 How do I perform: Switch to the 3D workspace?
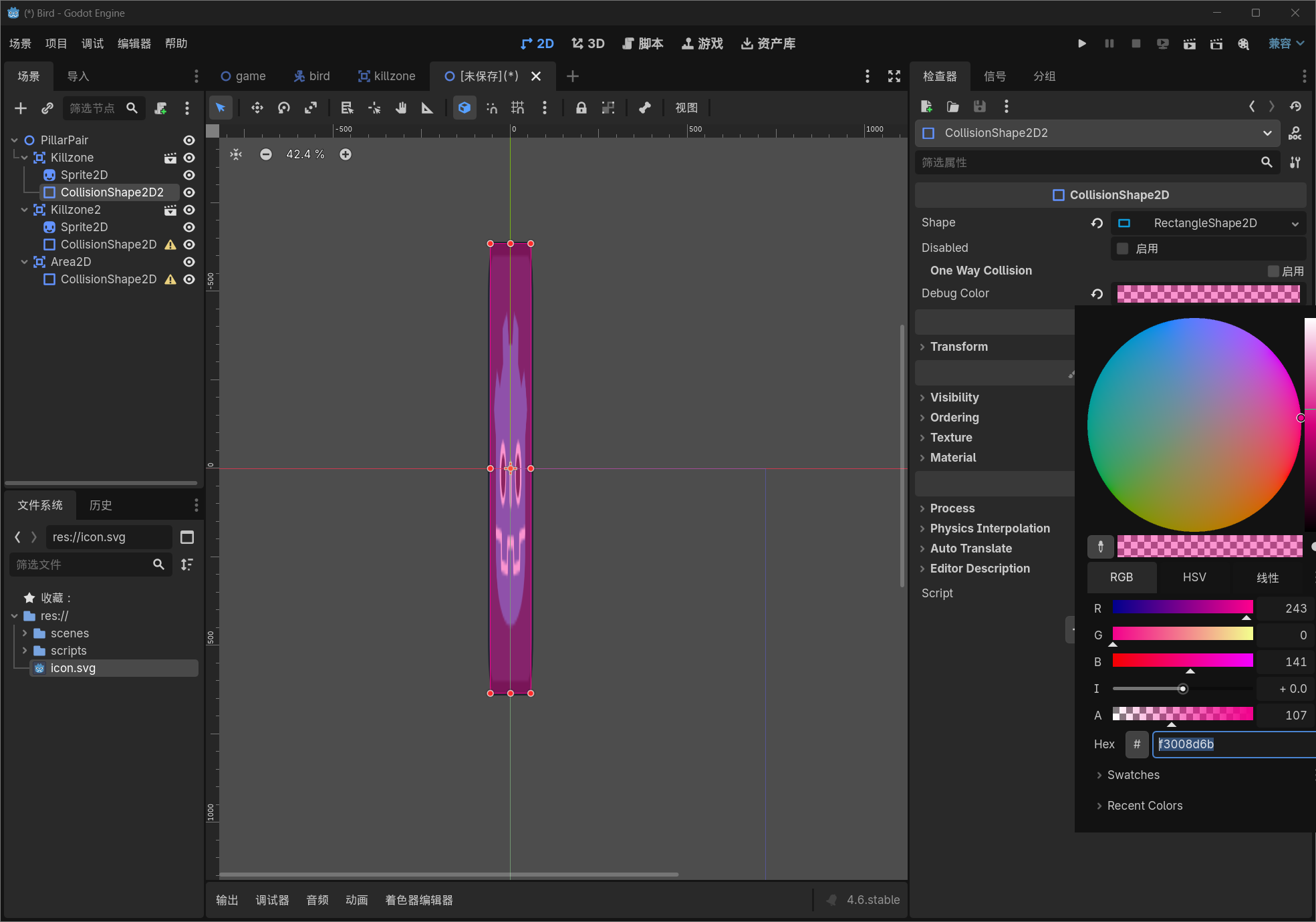[x=588, y=43]
